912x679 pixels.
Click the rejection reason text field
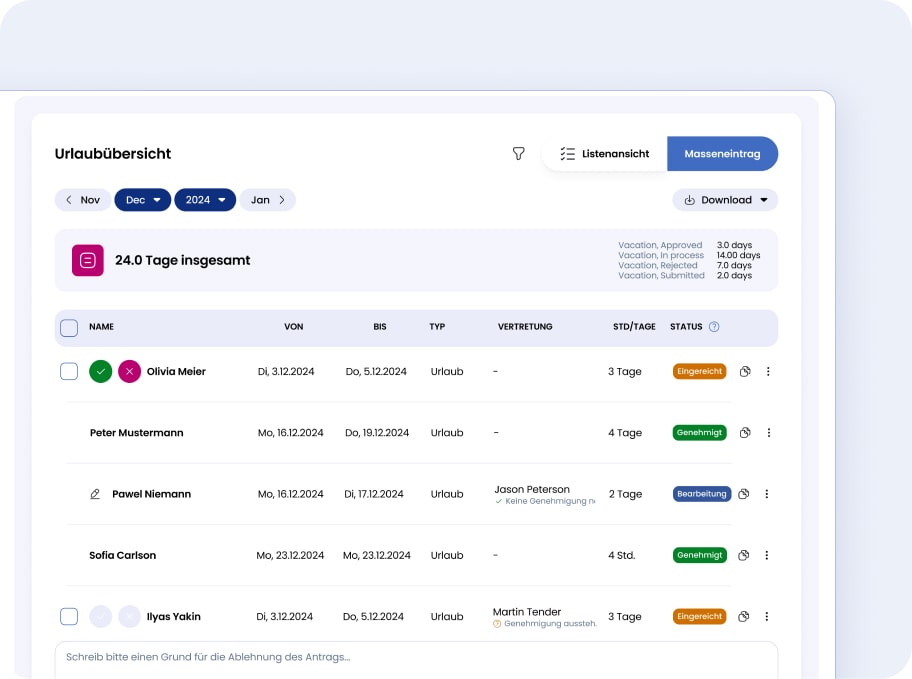click(x=416, y=657)
